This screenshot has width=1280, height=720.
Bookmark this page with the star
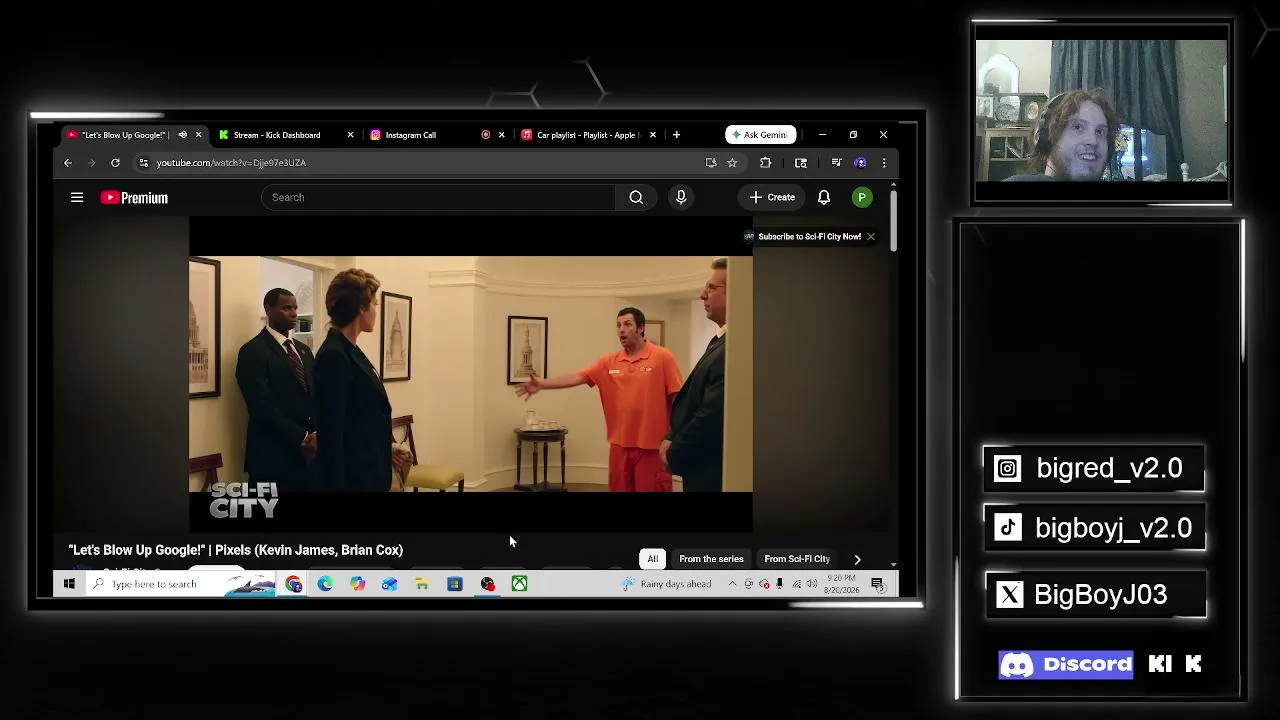732,163
